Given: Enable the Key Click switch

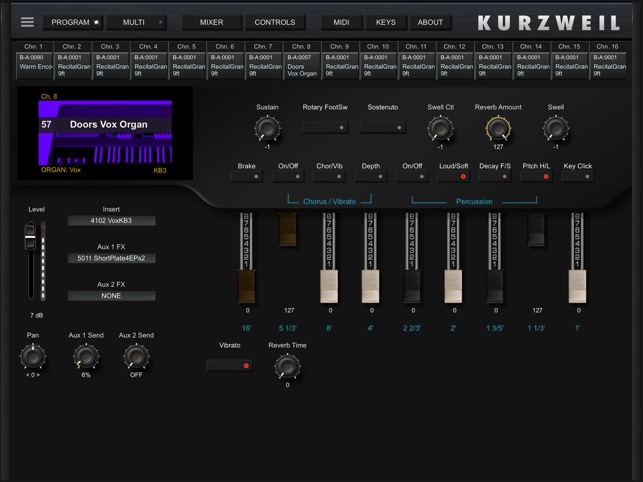Looking at the screenshot, I should (577, 176).
